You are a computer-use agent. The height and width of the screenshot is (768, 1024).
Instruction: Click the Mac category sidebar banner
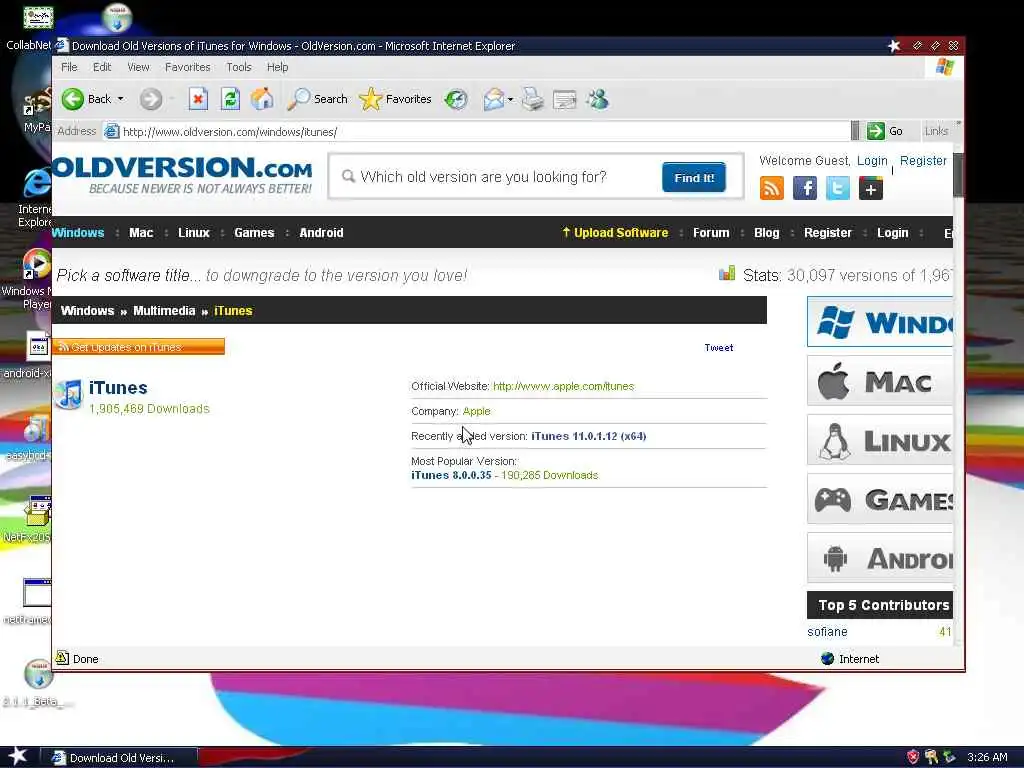880,381
